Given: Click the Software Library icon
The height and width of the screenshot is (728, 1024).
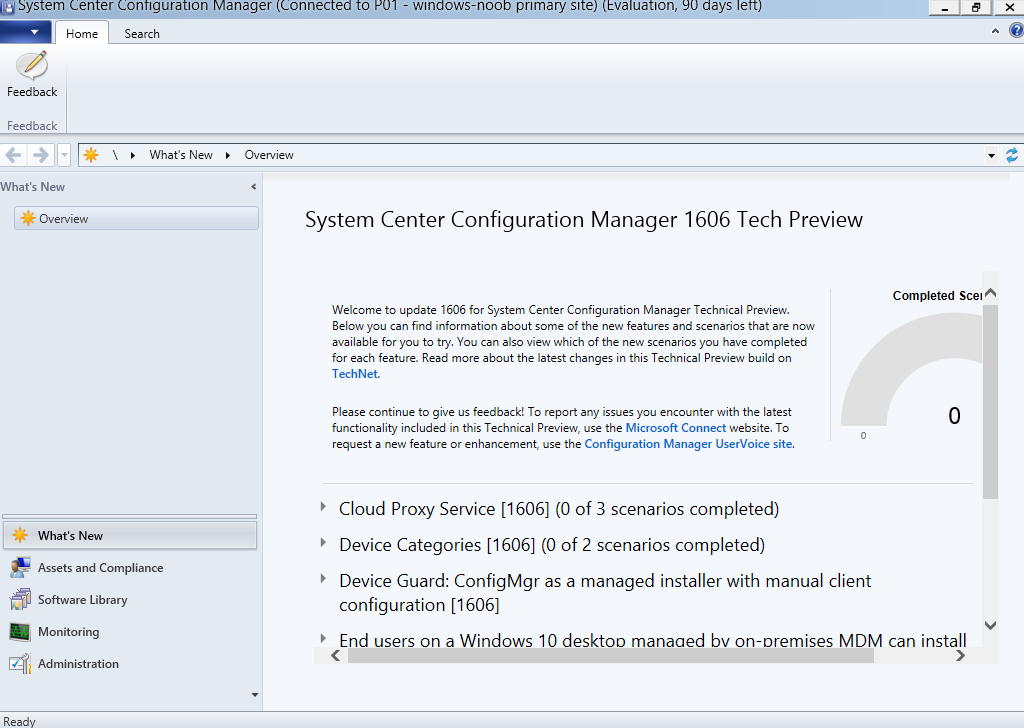Looking at the screenshot, I should coord(20,599).
